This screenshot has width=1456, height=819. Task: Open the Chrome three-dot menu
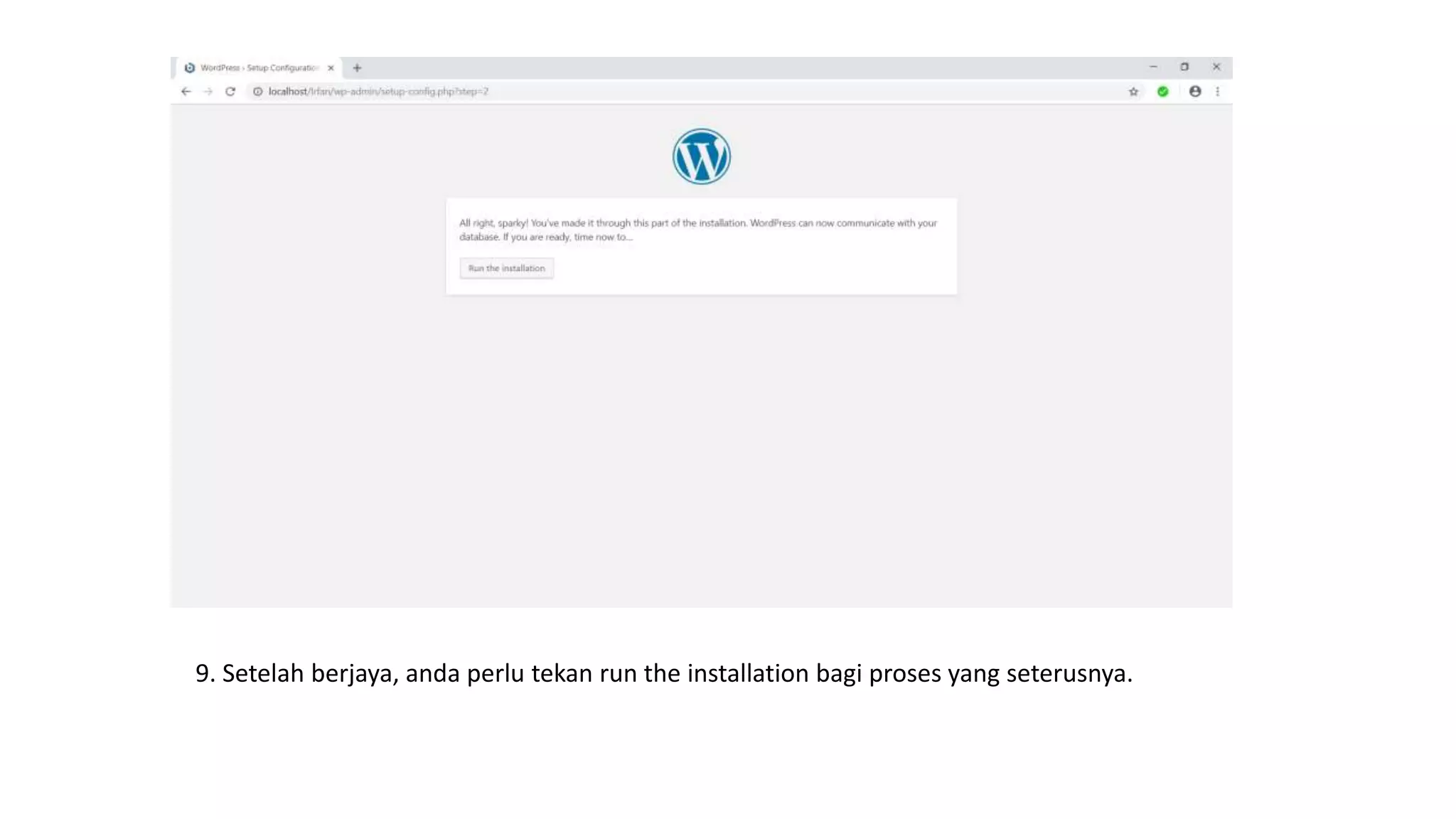1218,92
